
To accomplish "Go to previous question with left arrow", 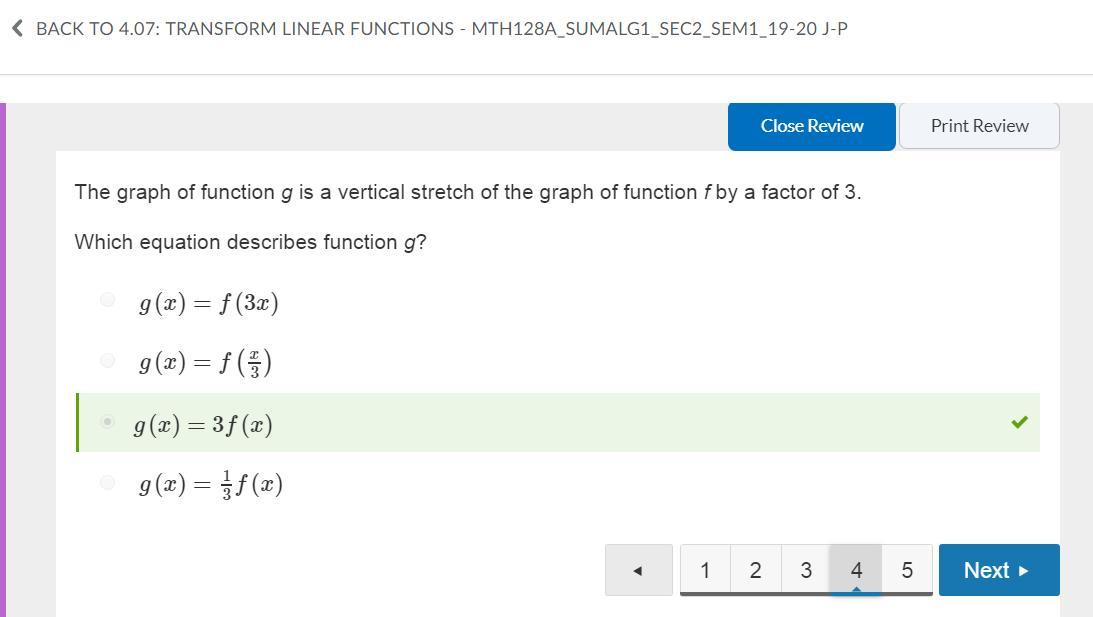I will [x=638, y=570].
